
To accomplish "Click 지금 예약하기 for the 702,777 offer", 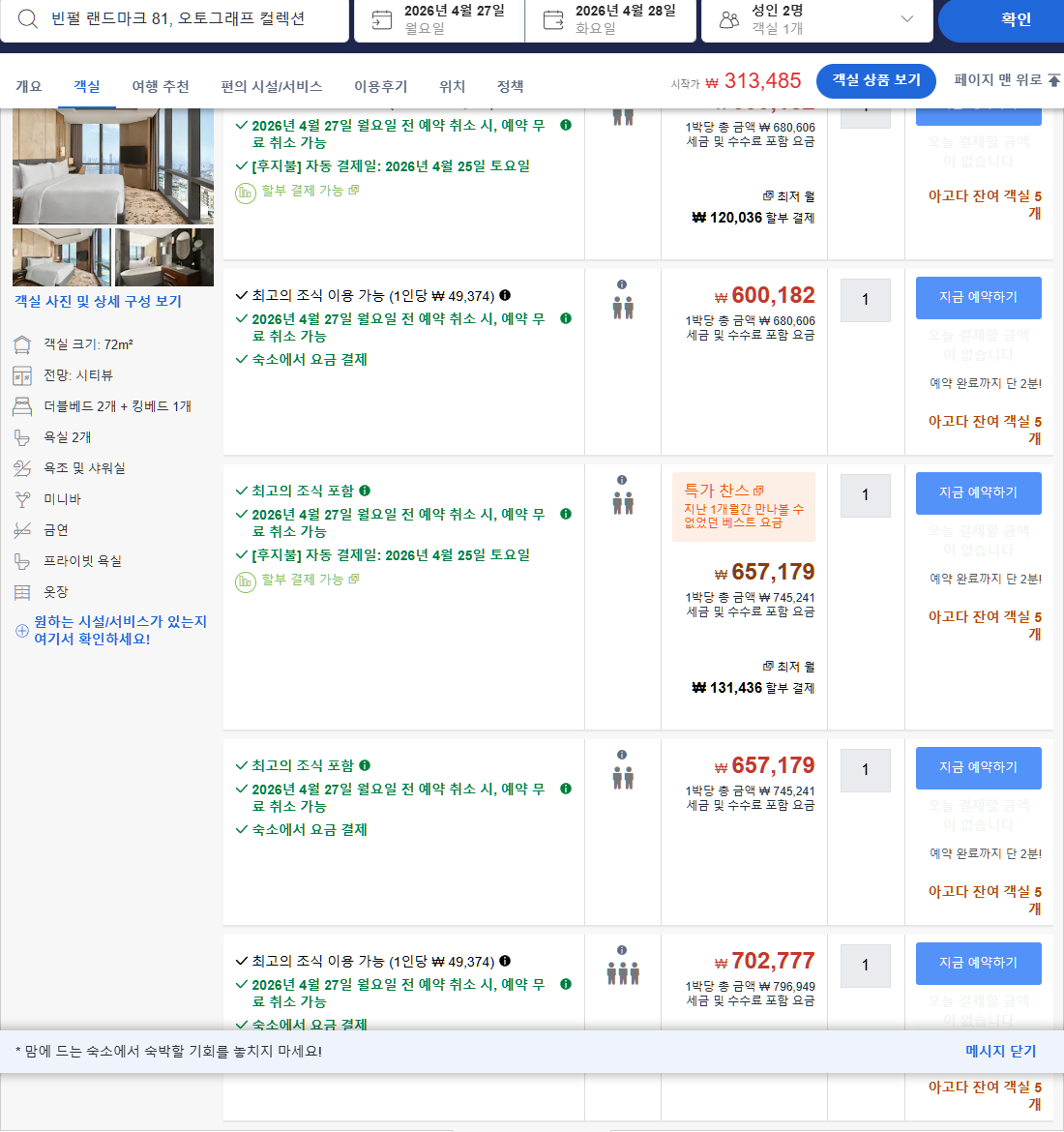I will [978, 964].
